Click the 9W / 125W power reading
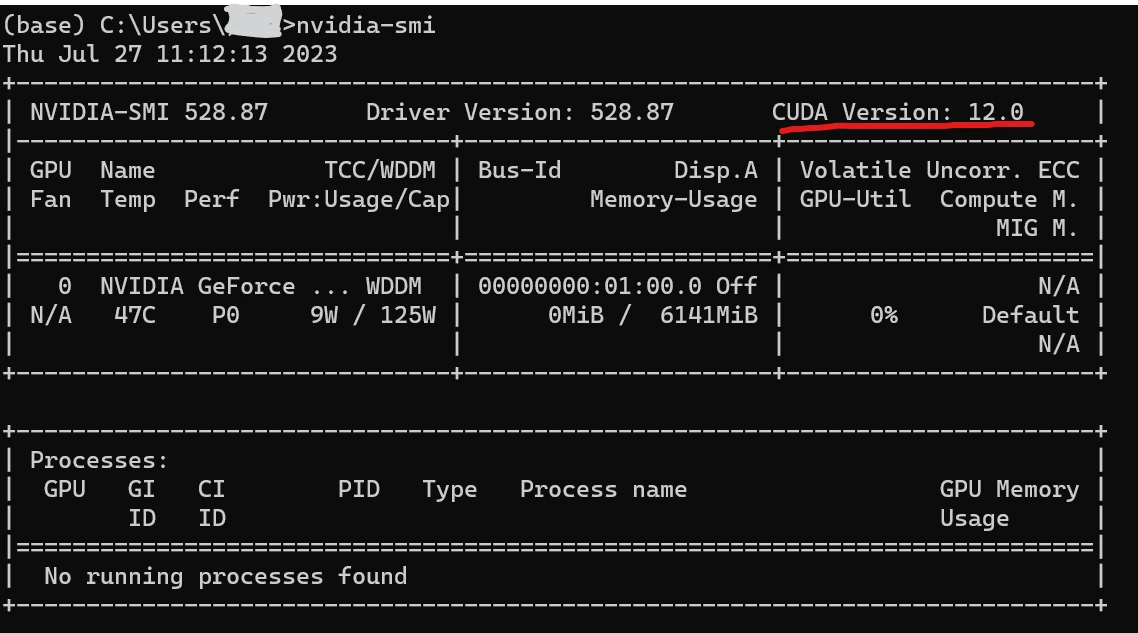The height and width of the screenshot is (633, 1138). [373, 315]
